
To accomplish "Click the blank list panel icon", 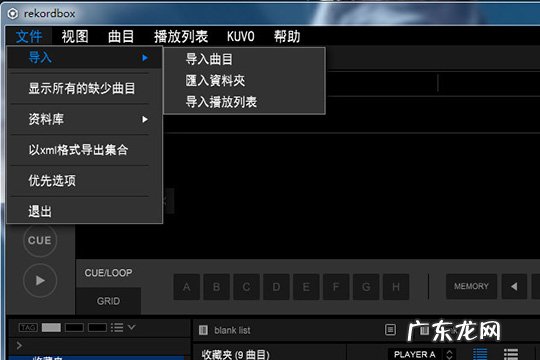I will (203, 330).
